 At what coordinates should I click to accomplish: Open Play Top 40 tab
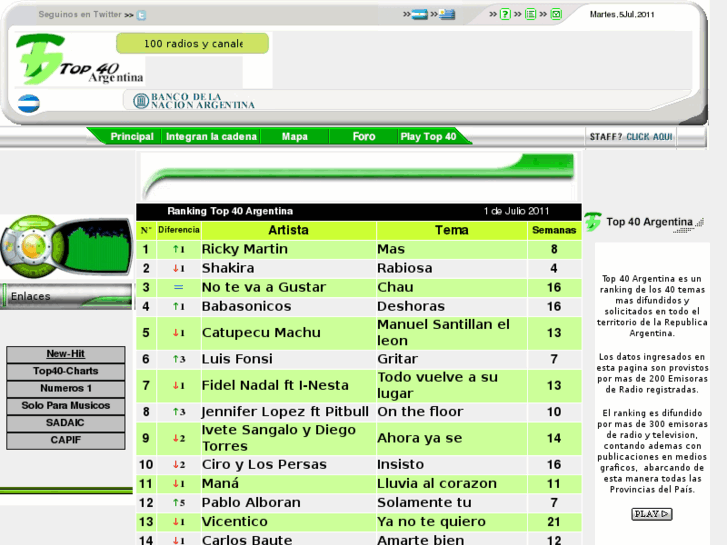click(x=428, y=136)
